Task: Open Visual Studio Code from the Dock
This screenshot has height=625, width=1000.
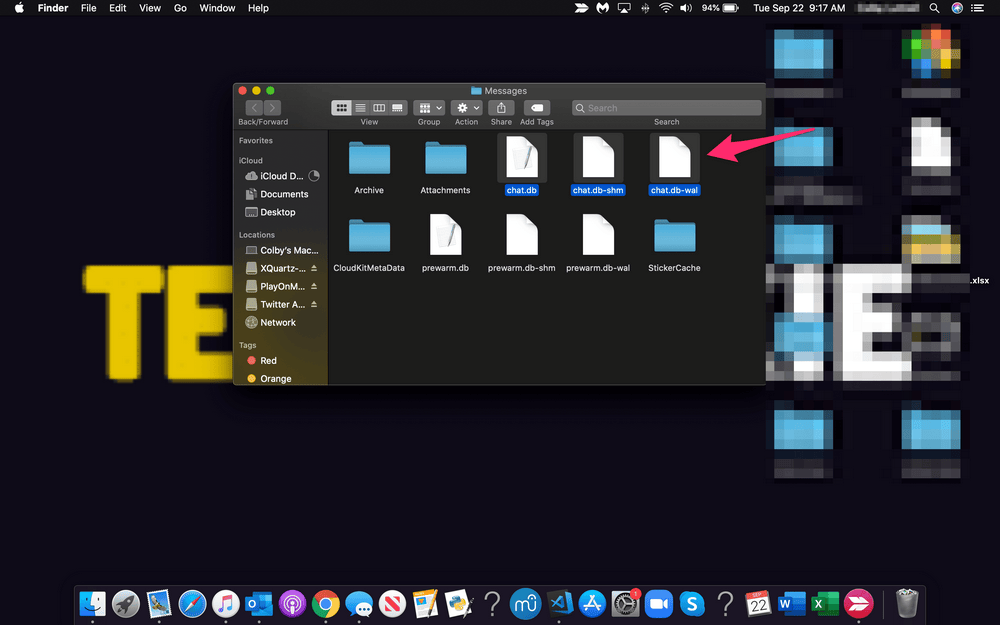Action: [x=558, y=604]
